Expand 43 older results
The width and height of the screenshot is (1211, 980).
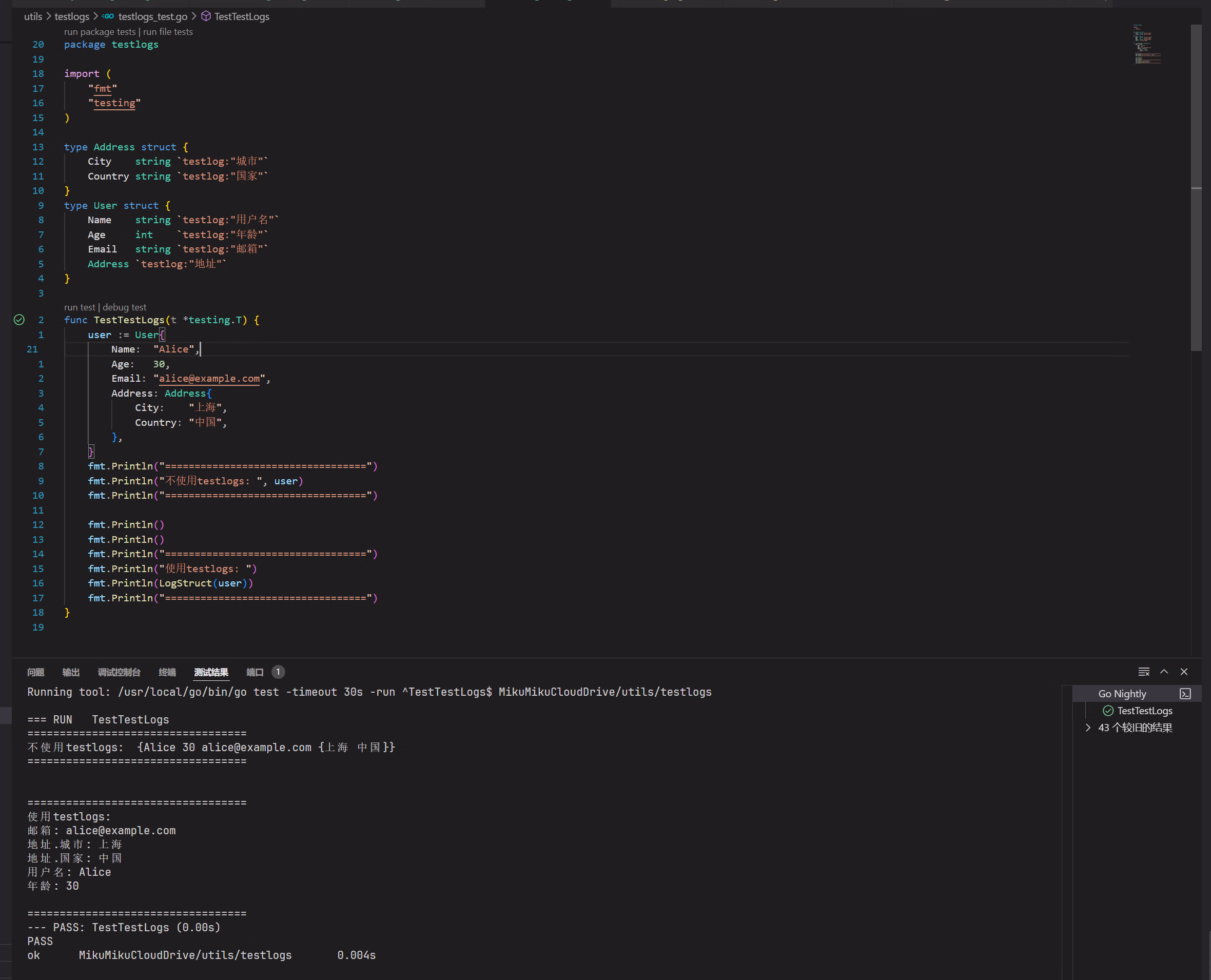tap(1088, 728)
